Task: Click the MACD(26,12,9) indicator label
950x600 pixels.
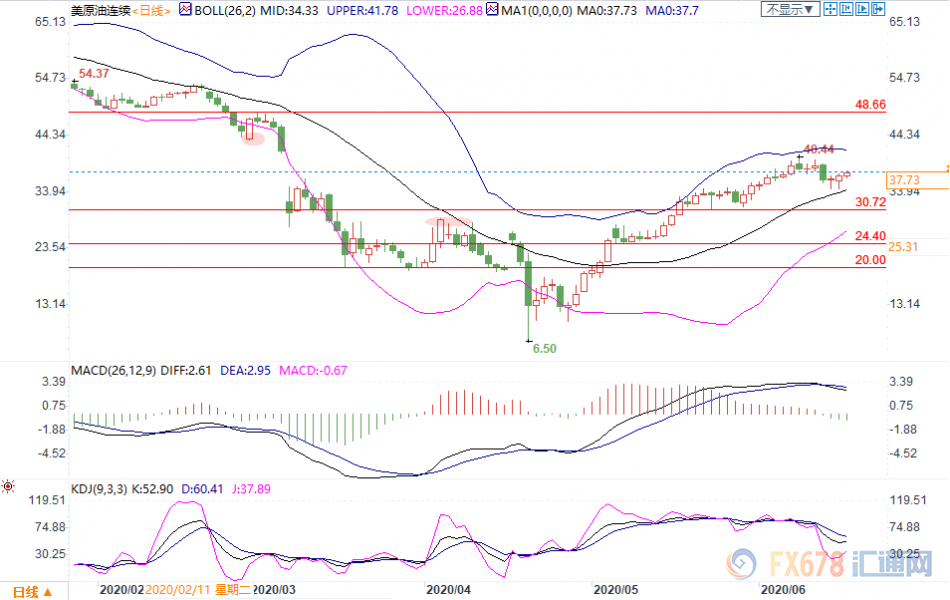Action: pos(114,370)
